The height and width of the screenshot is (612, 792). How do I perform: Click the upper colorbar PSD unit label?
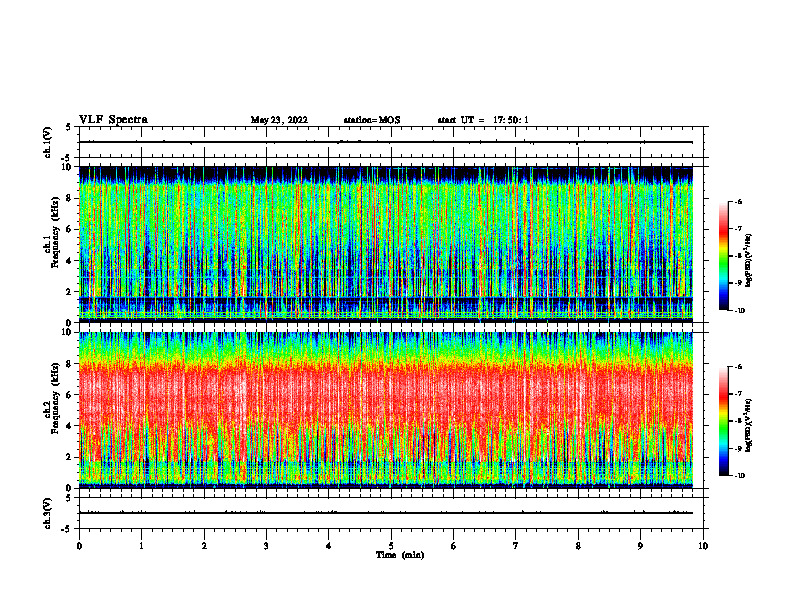pos(749,260)
